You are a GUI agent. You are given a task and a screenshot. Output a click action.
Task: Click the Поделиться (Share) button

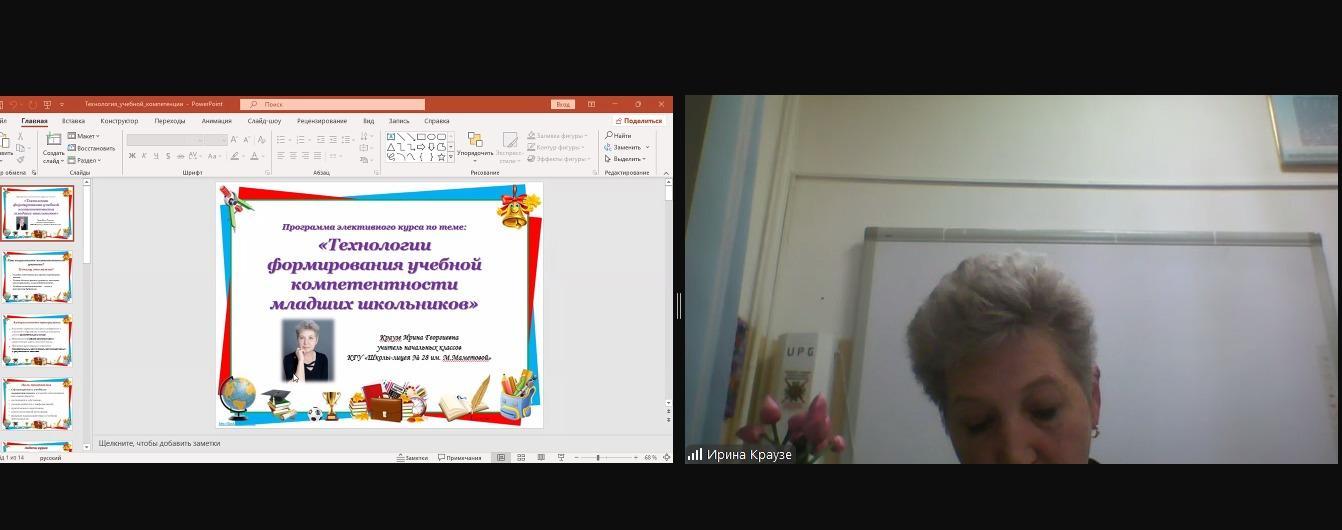pos(638,121)
